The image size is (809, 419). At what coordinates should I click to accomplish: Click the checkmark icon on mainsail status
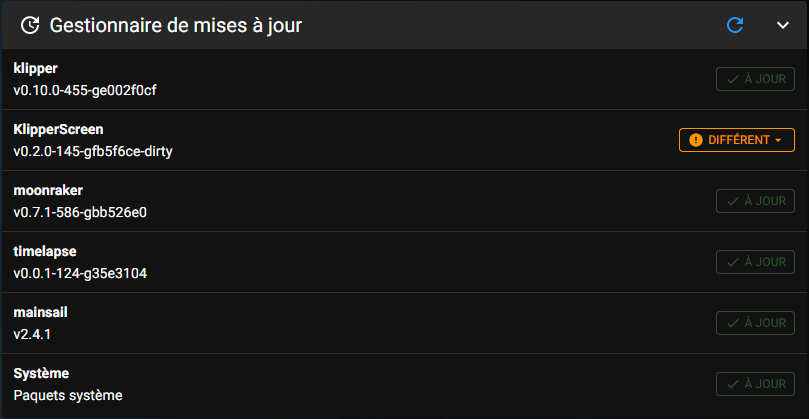(733, 323)
